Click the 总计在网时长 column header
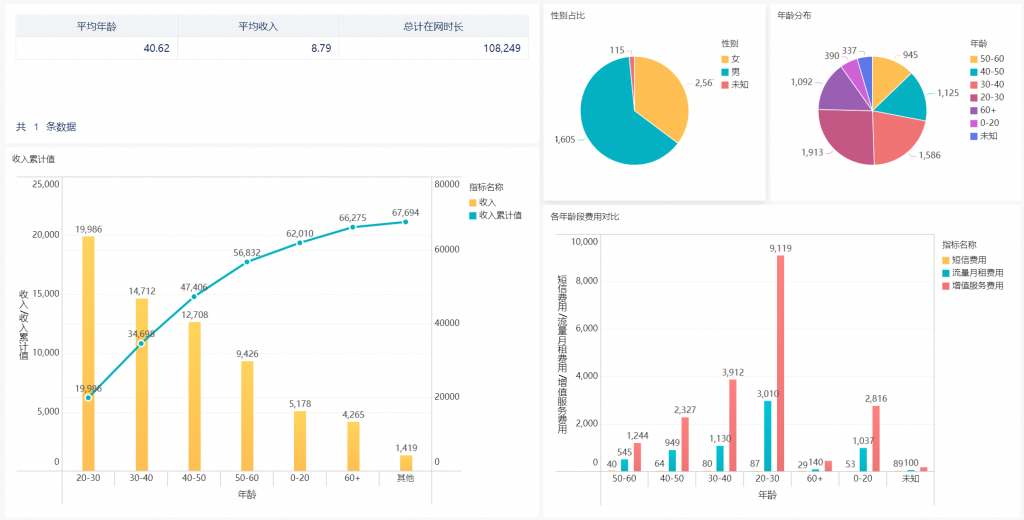Image resolution: width=1024 pixels, height=520 pixels. (432, 26)
